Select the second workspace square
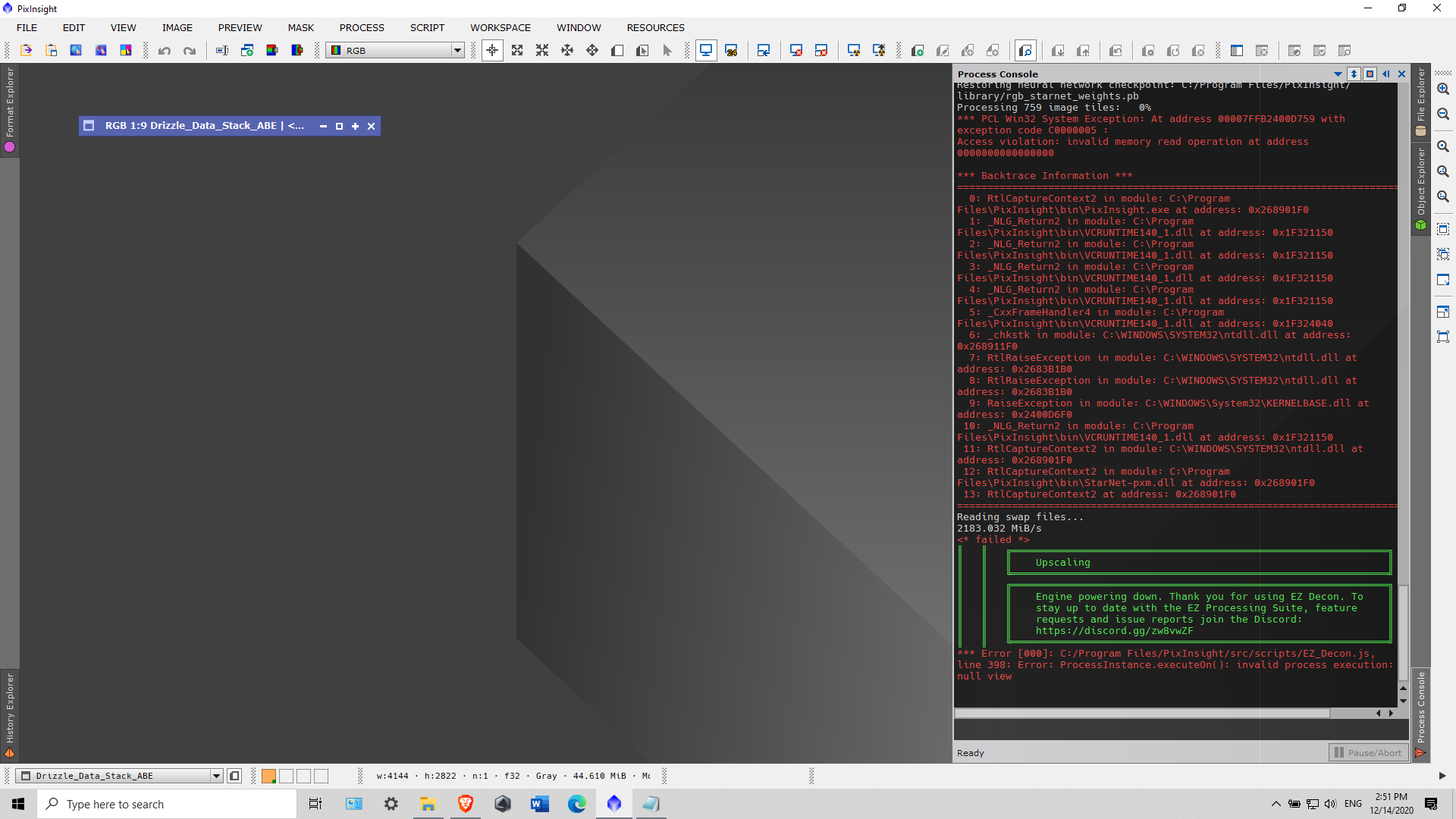1456x819 pixels. click(x=286, y=776)
